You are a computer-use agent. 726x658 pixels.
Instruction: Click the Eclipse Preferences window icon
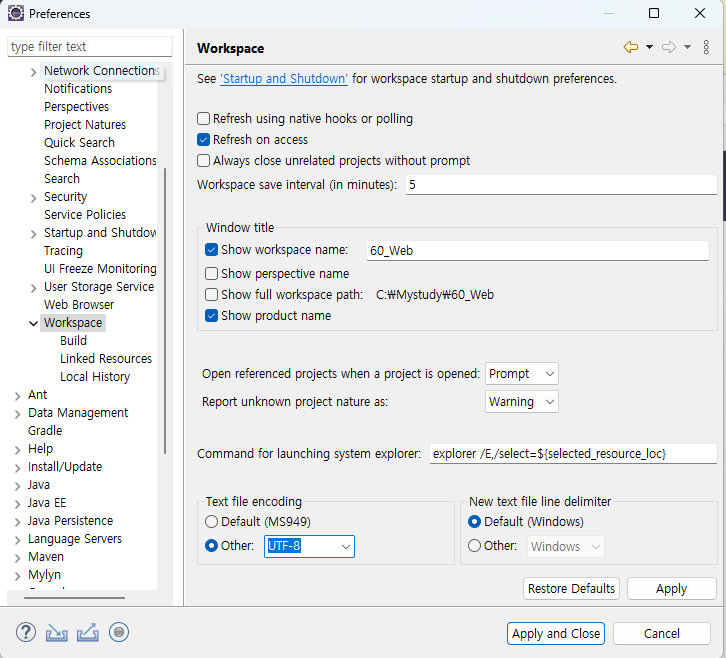[16, 13]
